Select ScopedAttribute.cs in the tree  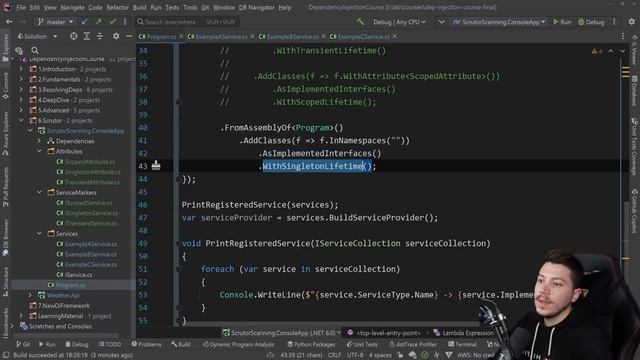tap(86, 162)
